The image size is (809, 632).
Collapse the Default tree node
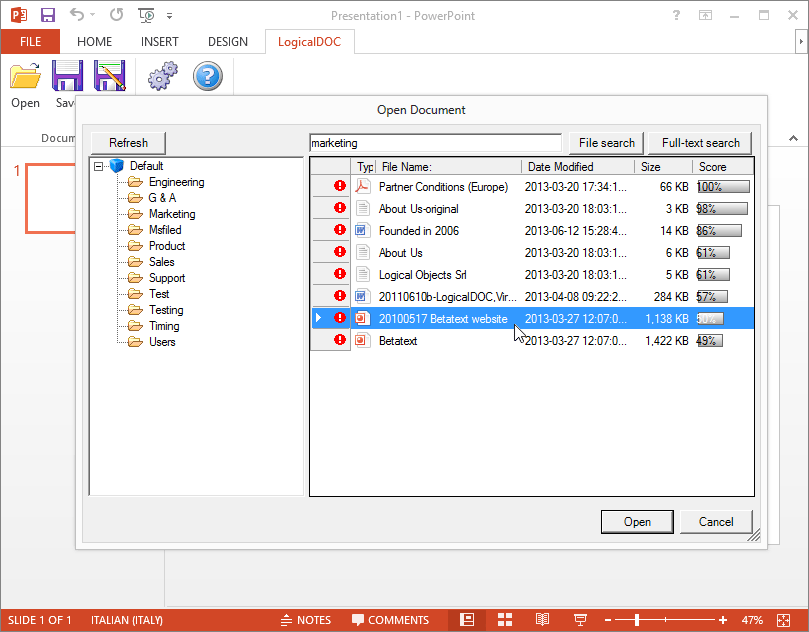(99, 166)
